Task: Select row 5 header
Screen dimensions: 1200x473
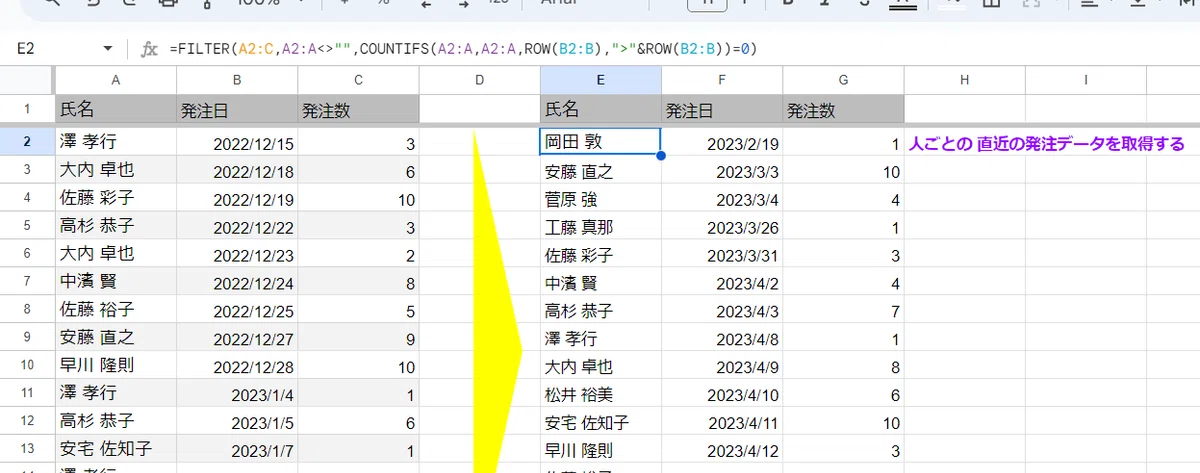Action: pyautogui.click(x=27, y=226)
